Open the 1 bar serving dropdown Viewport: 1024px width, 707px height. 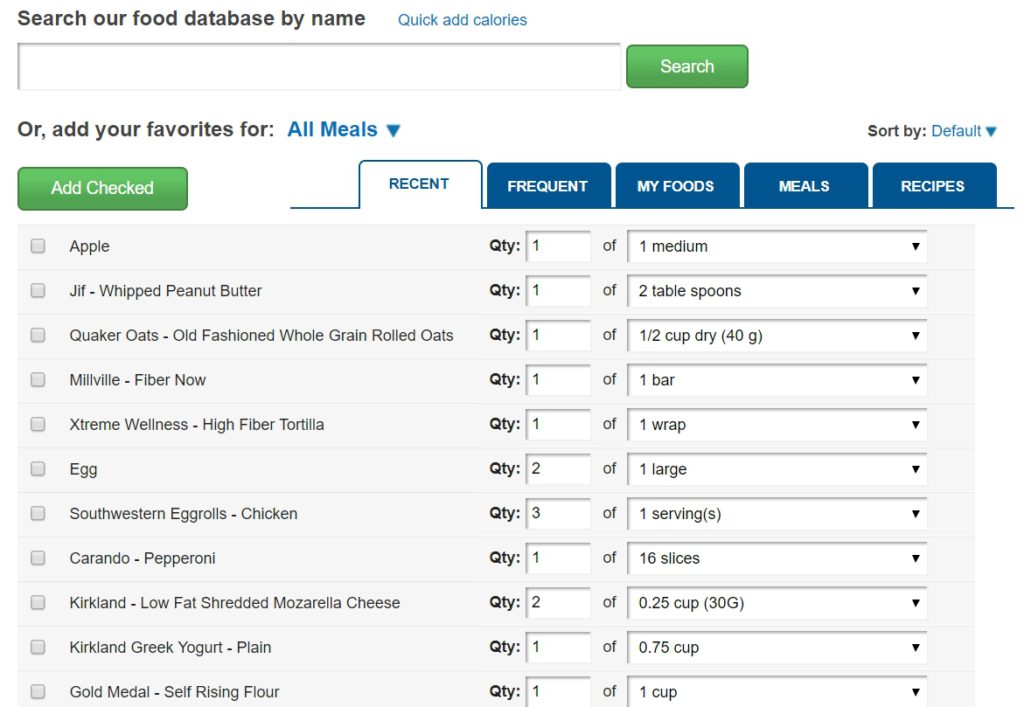click(777, 380)
